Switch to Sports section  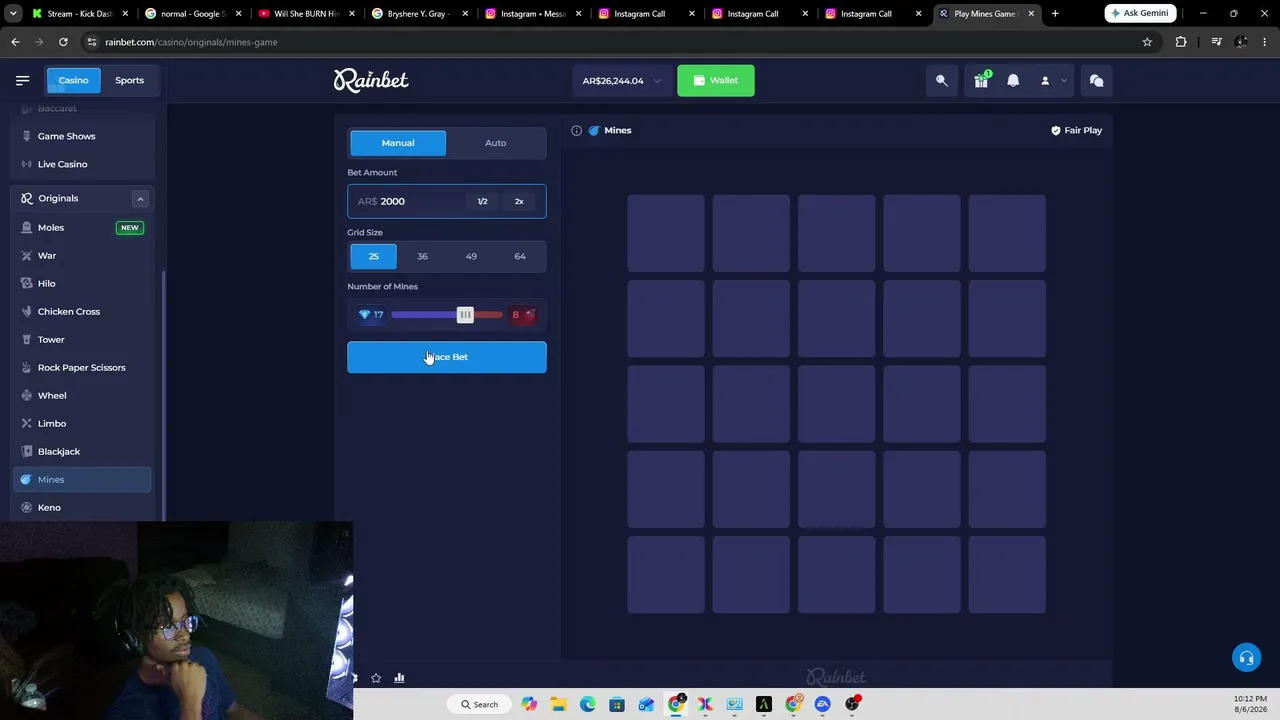pos(129,80)
